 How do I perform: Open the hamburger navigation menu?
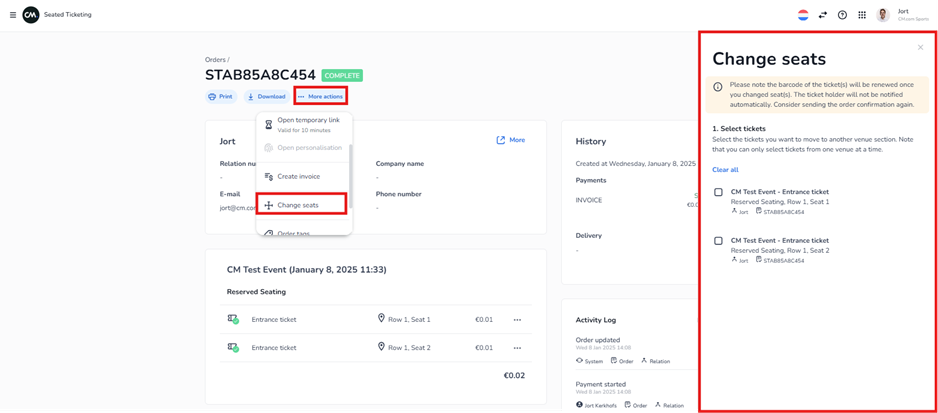point(12,15)
